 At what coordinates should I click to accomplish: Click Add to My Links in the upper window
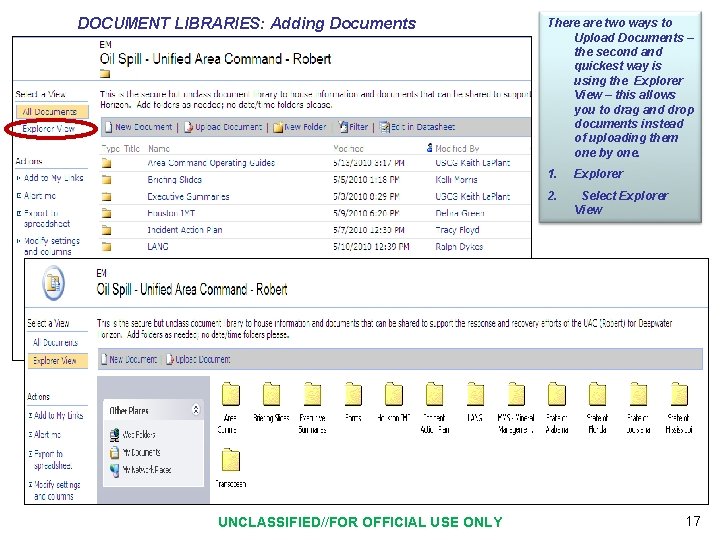click(x=53, y=178)
